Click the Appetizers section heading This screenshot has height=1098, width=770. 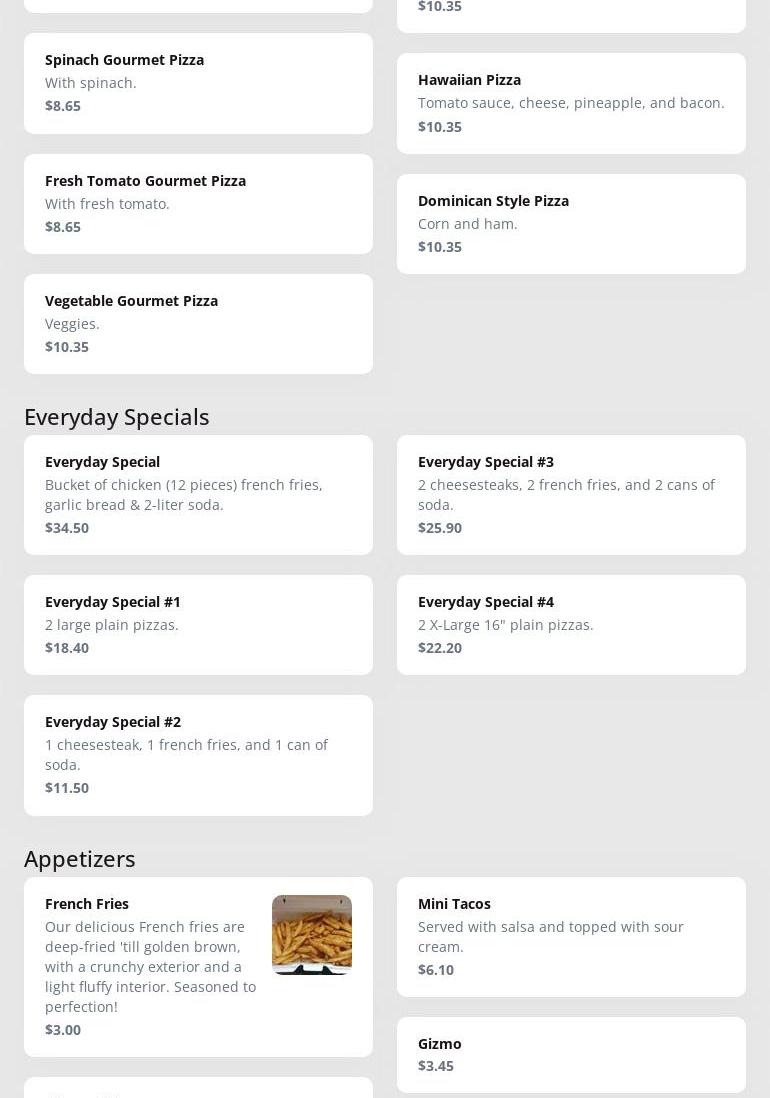80,859
